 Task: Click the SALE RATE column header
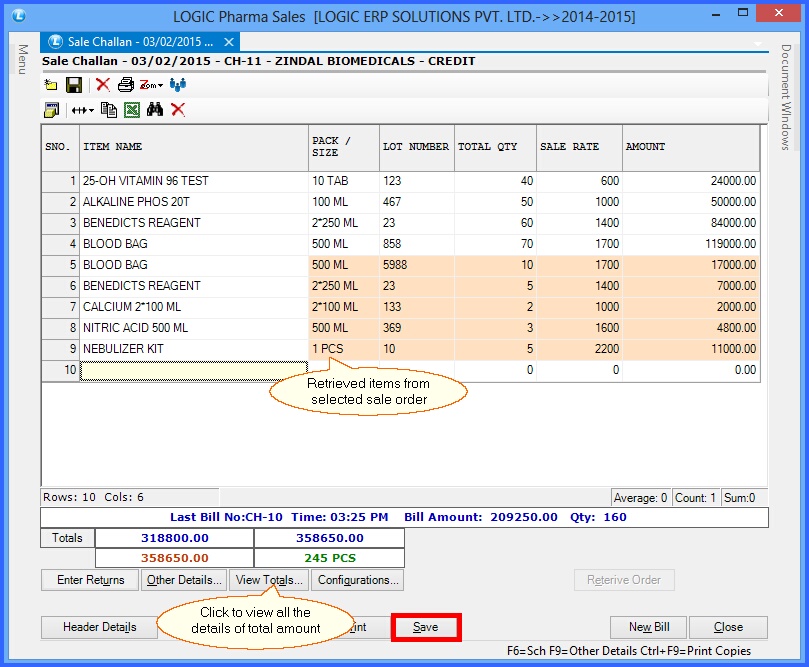tap(579, 147)
